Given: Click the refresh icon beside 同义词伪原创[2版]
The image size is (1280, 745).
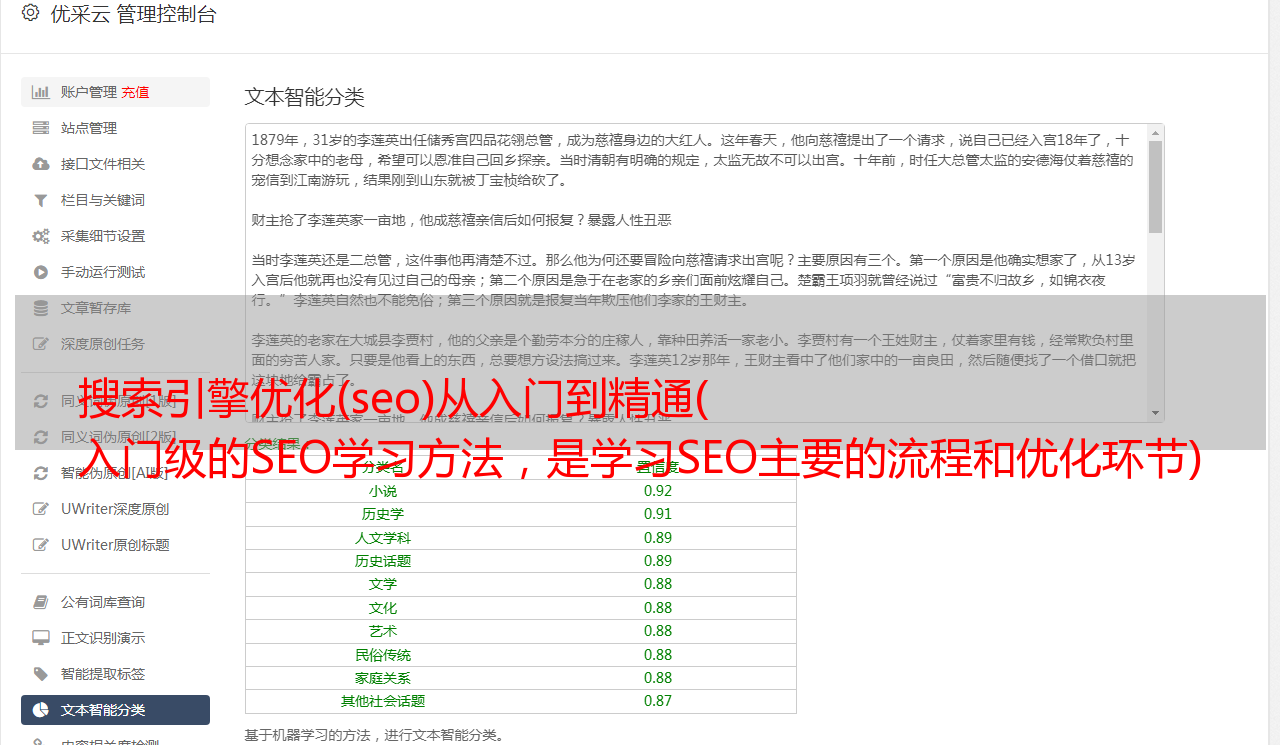Looking at the screenshot, I should pos(41,437).
